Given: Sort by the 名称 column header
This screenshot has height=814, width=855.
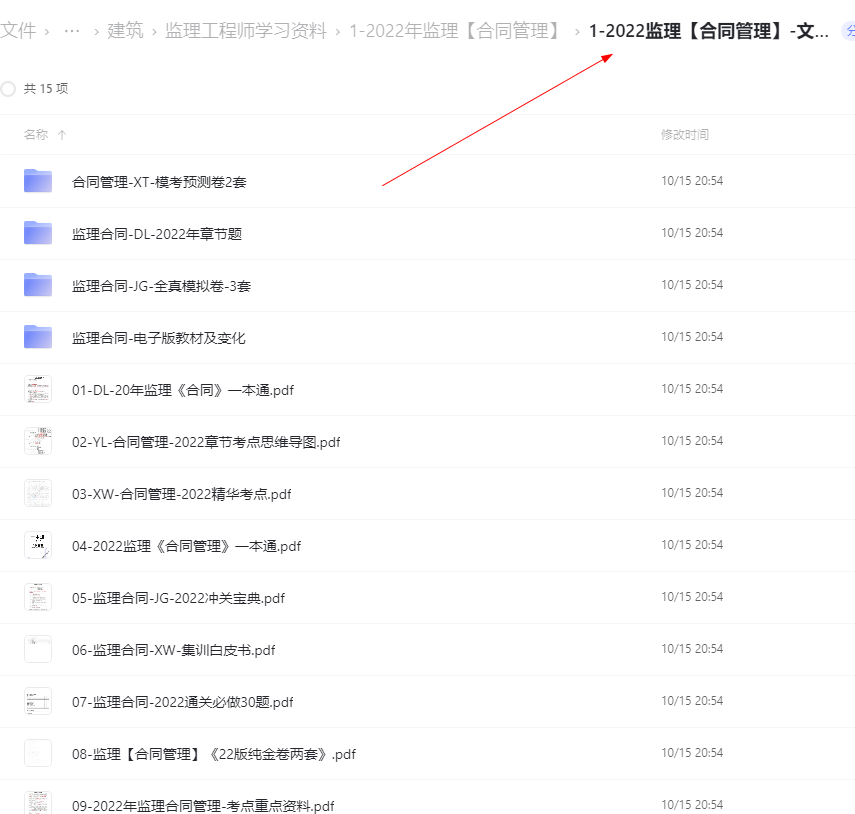Looking at the screenshot, I should pyautogui.click(x=36, y=135).
